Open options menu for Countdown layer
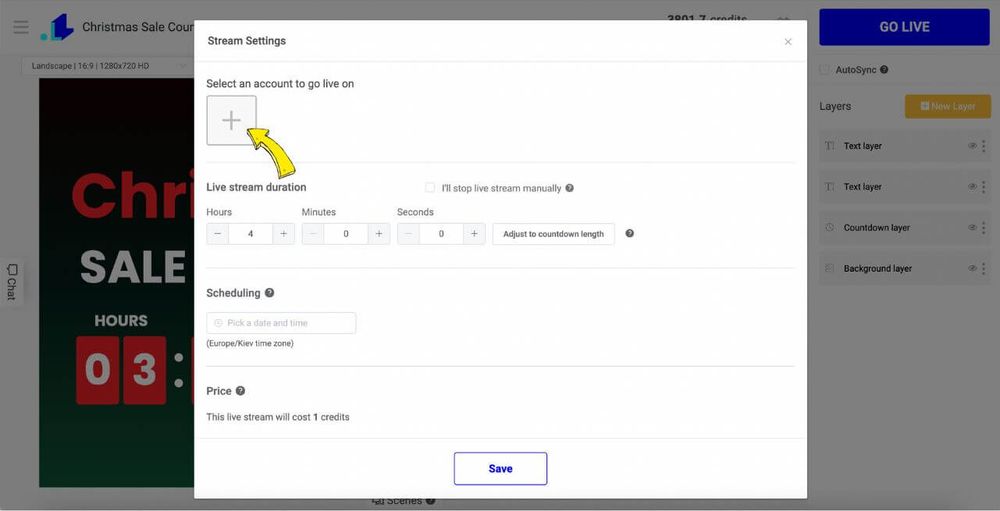 [984, 228]
